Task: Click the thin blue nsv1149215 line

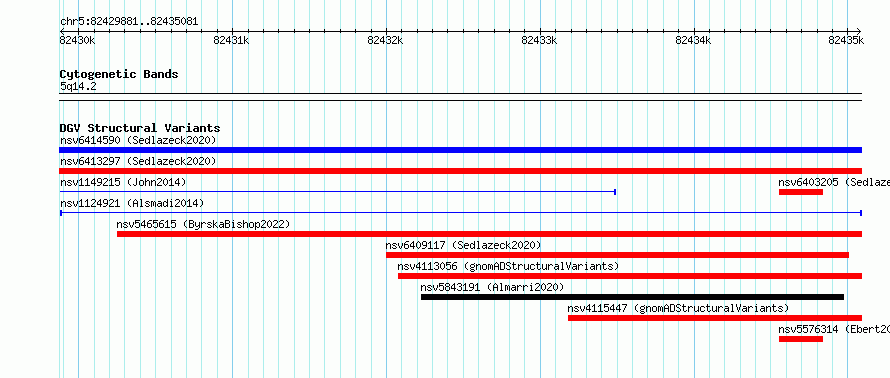Action: pos(338,192)
